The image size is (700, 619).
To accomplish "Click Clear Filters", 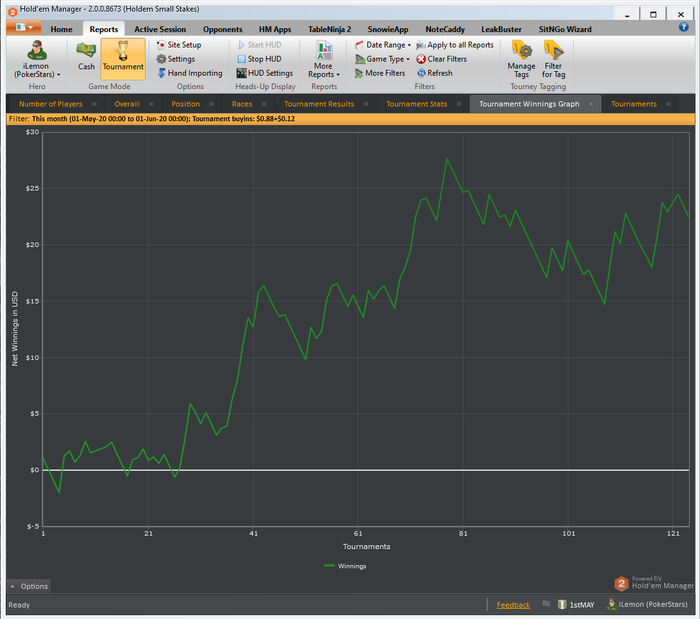I will [x=441, y=59].
